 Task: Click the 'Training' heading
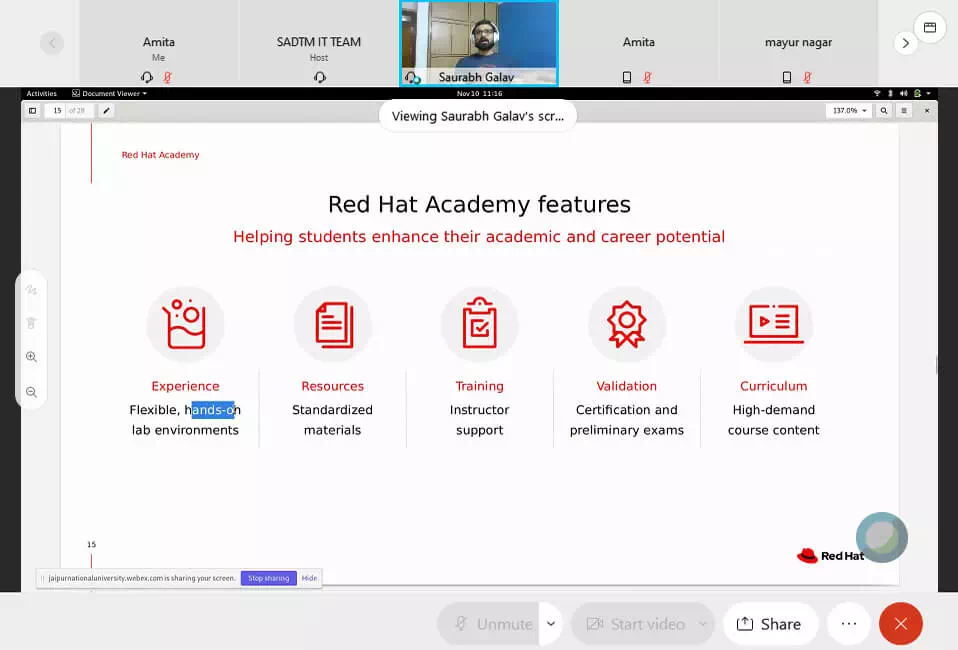[480, 386]
